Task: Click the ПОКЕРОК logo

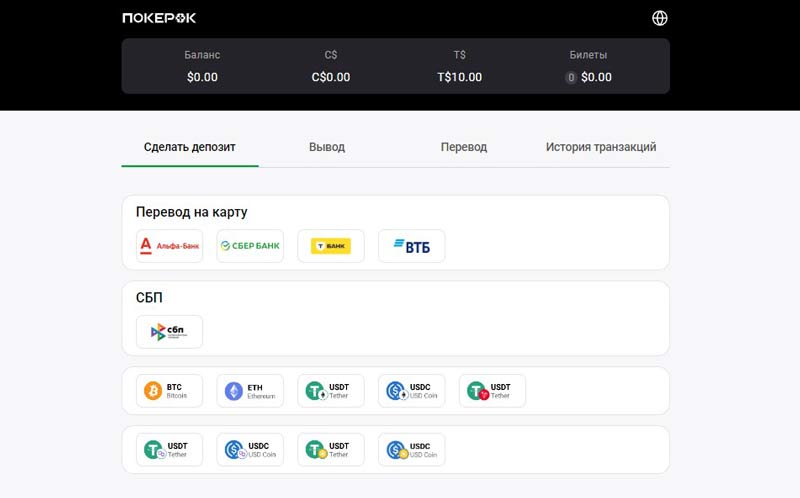Action: coord(159,18)
